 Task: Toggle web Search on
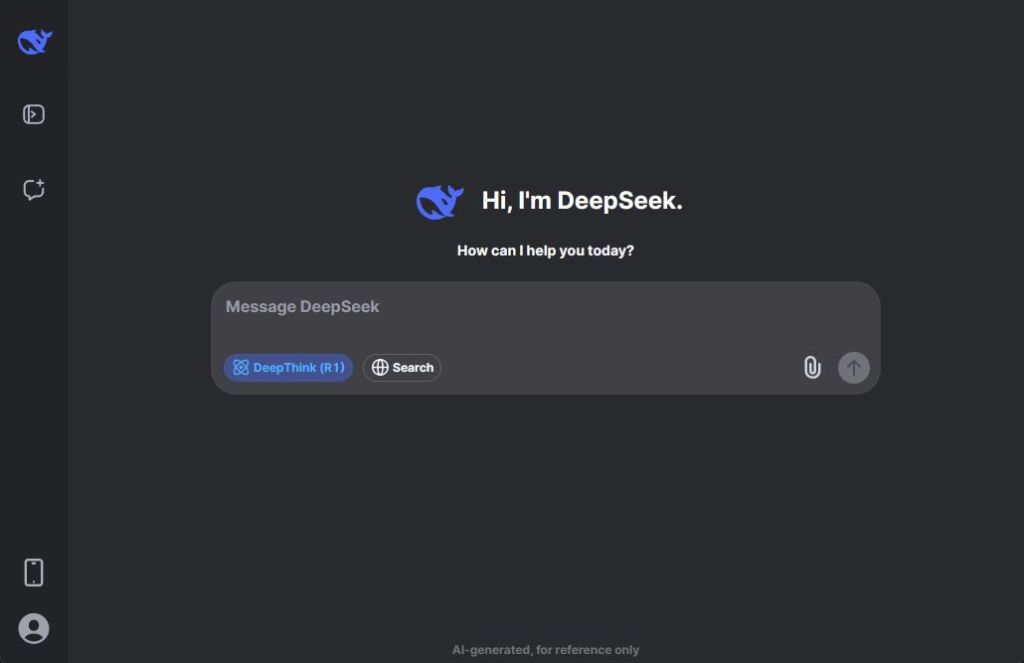point(402,367)
